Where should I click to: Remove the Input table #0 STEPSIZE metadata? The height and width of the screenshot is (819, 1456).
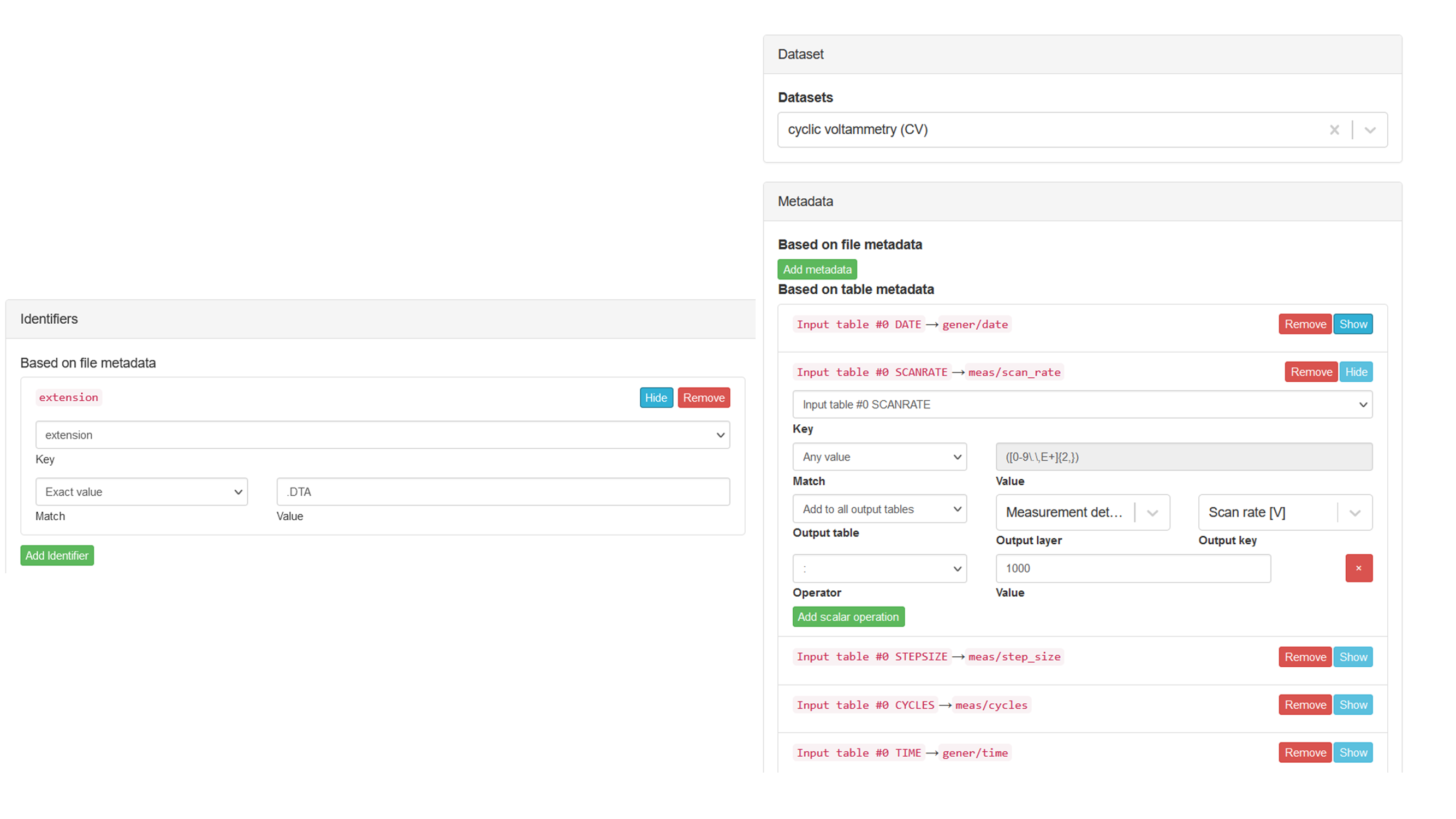(x=1305, y=657)
